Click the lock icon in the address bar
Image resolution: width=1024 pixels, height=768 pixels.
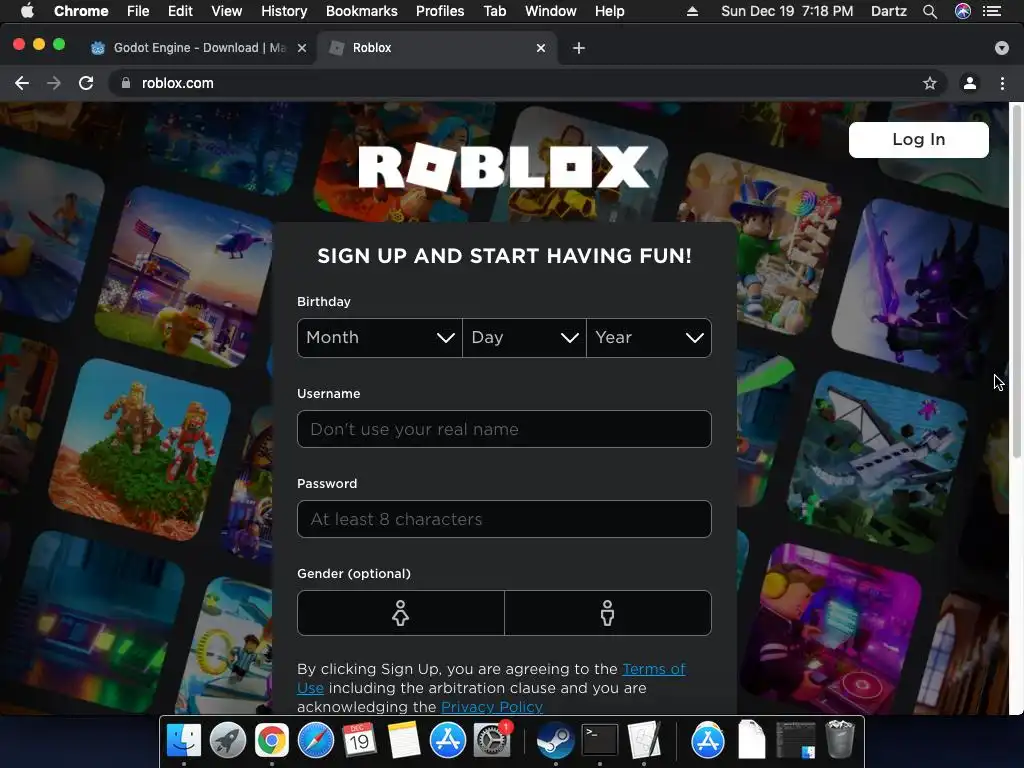click(x=126, y=83)
